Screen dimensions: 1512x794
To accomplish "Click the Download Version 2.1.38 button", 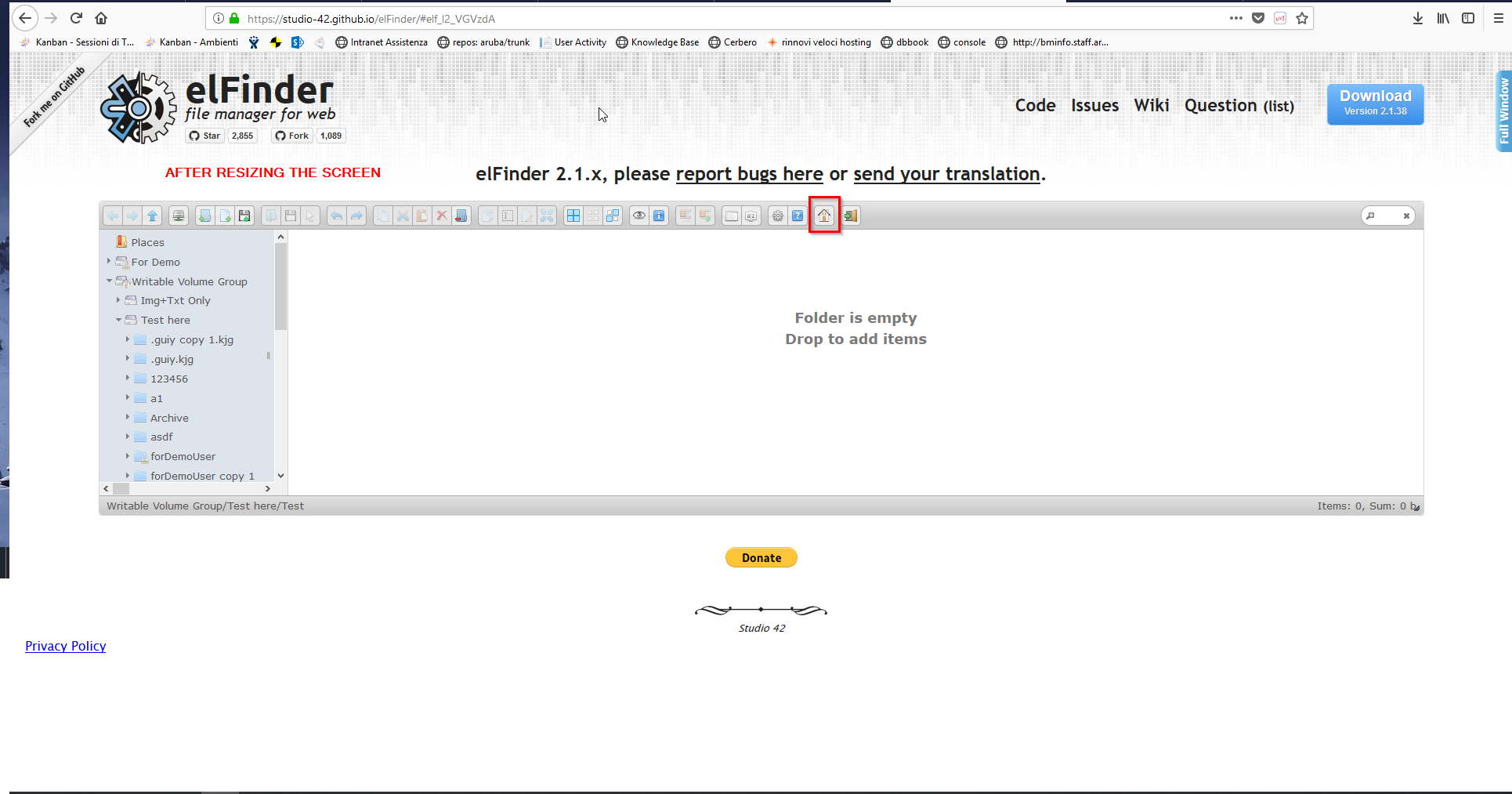I will 1374,103.
